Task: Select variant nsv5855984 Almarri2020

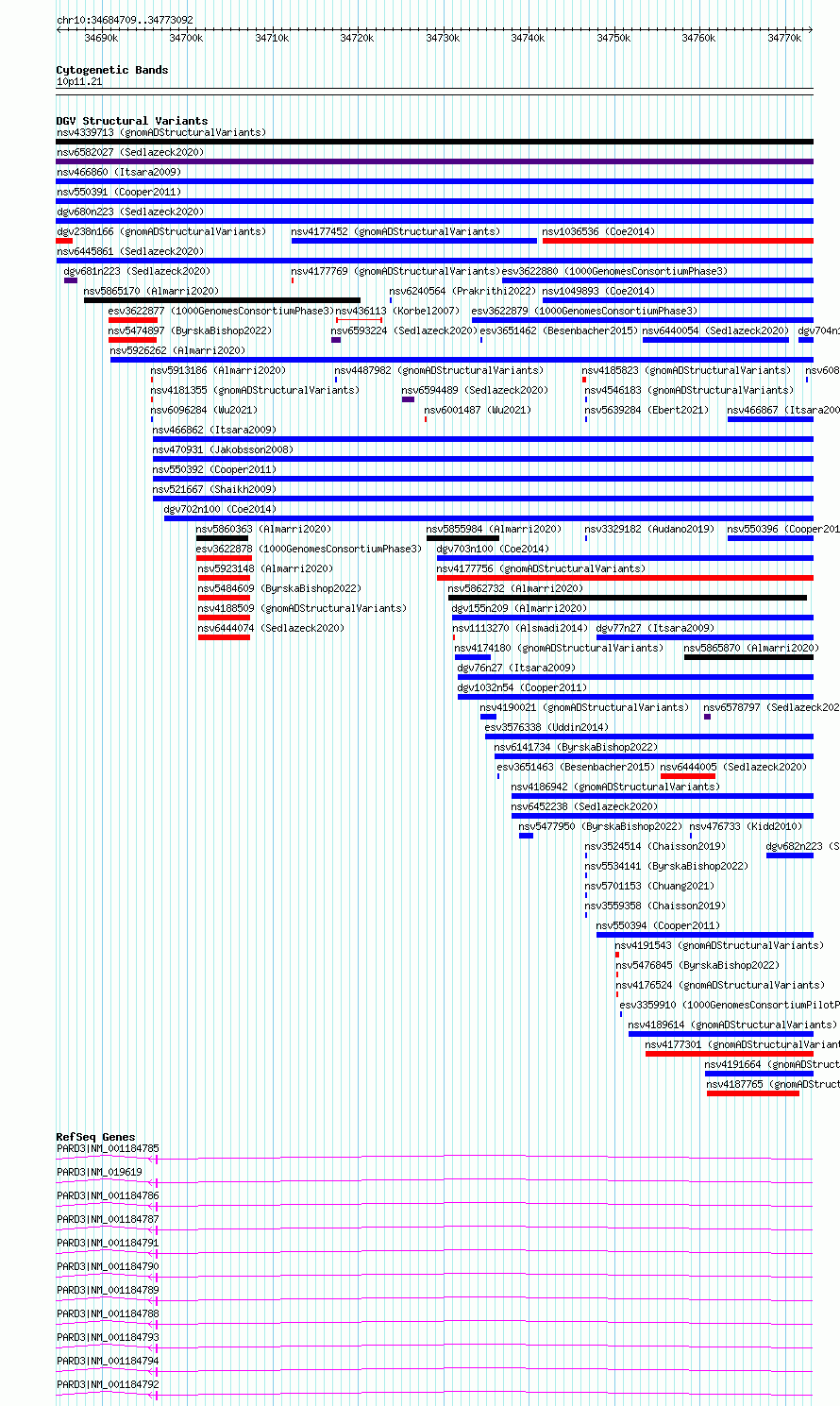Action: (494, 529)
